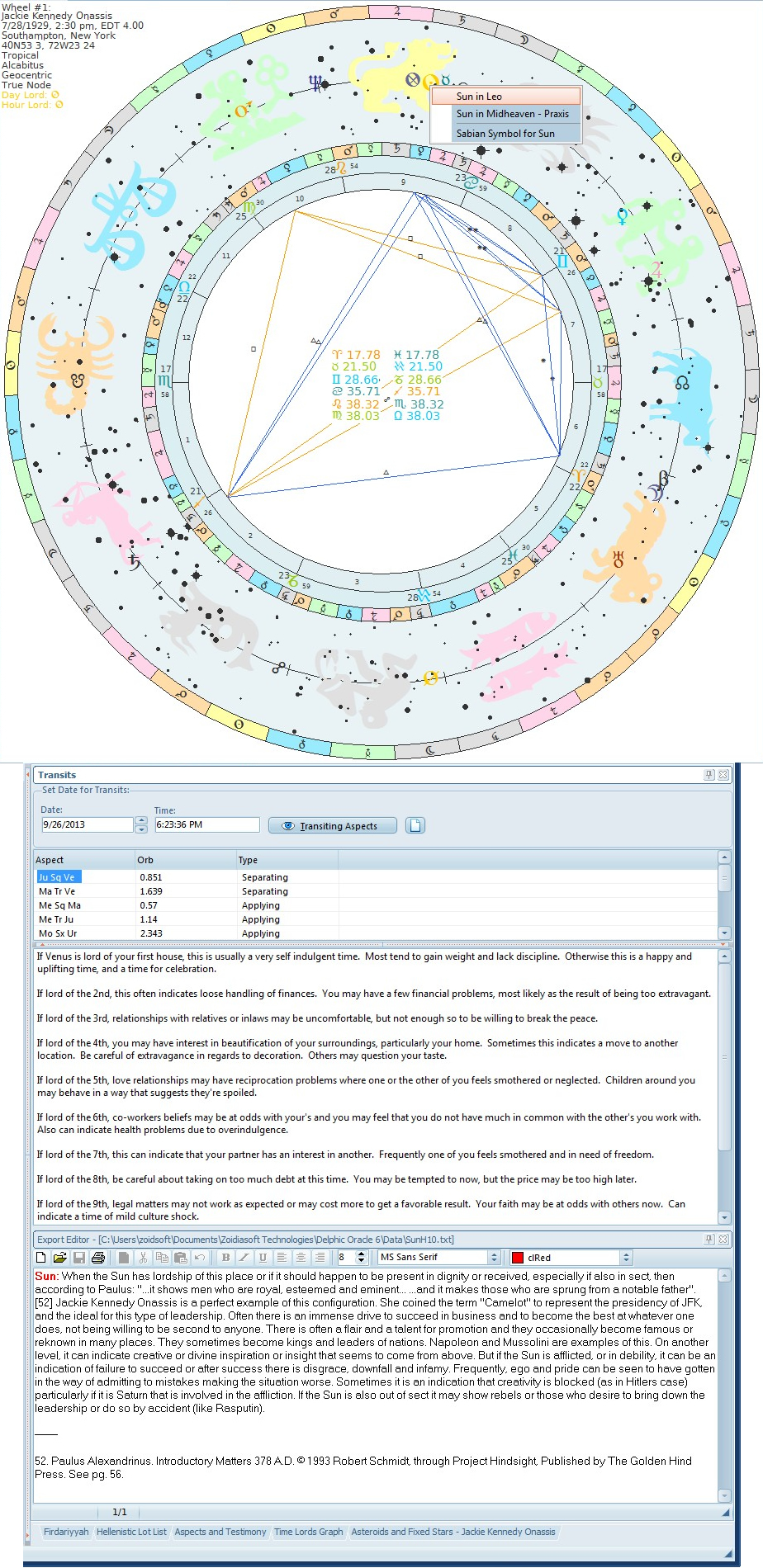Cut selected text with scissors icon

point(142,1258)
